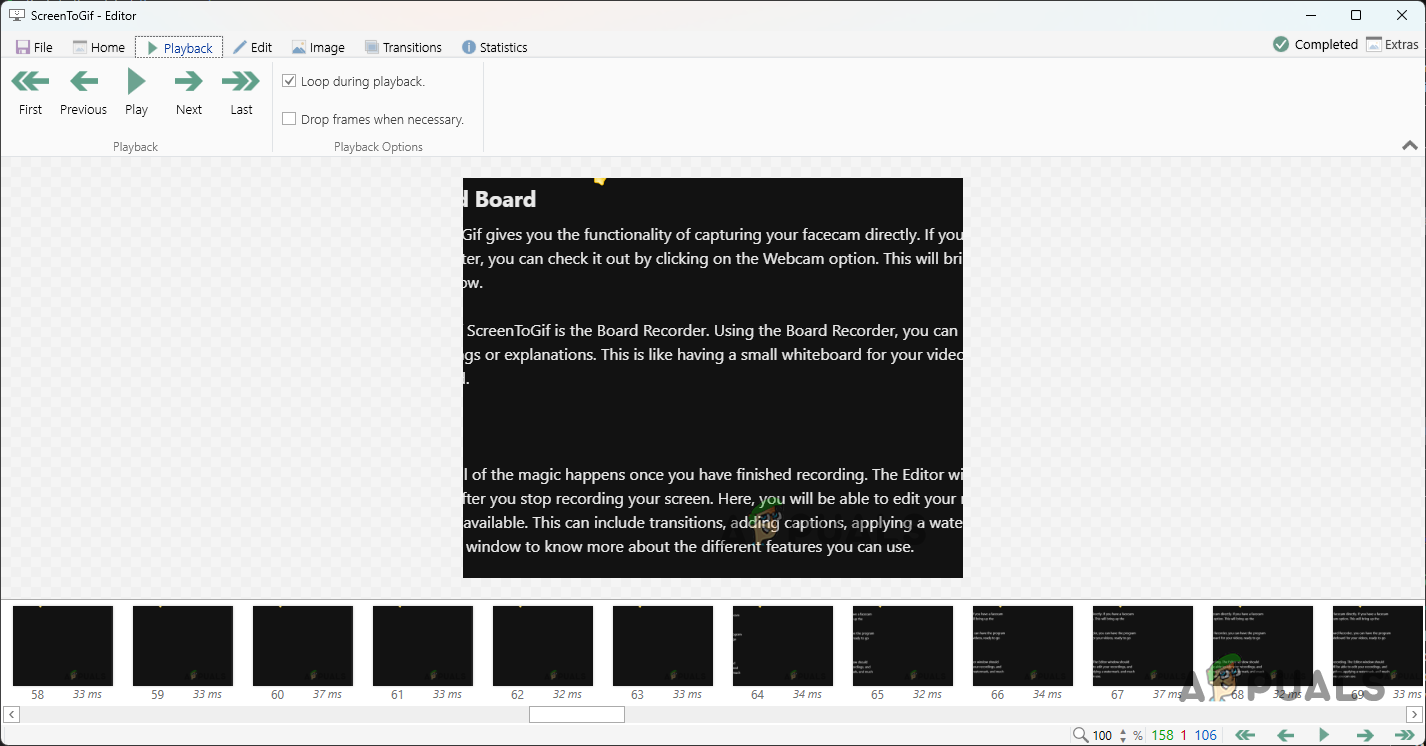
Task: Jump to the First frame using the ribbon button
Action: pos(30,92)
